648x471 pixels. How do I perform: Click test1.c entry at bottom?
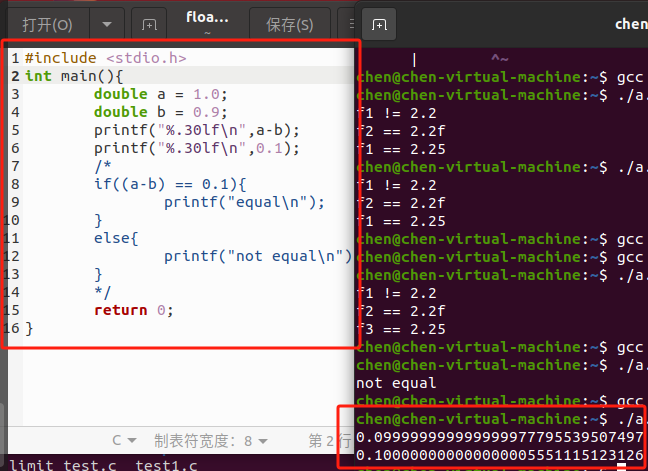click(167, 465)
